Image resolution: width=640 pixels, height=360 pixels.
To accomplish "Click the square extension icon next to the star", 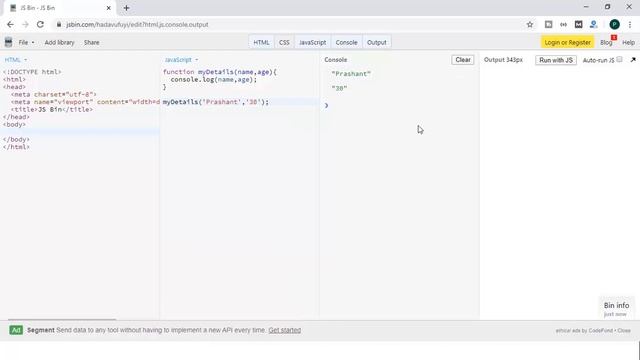I will 549,24.
